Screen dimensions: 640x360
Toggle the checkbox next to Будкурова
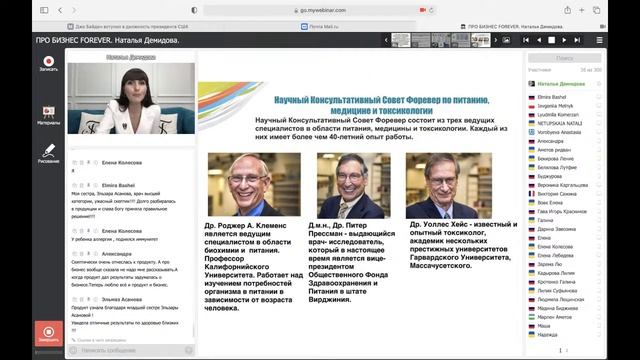[x=599, y=176]
